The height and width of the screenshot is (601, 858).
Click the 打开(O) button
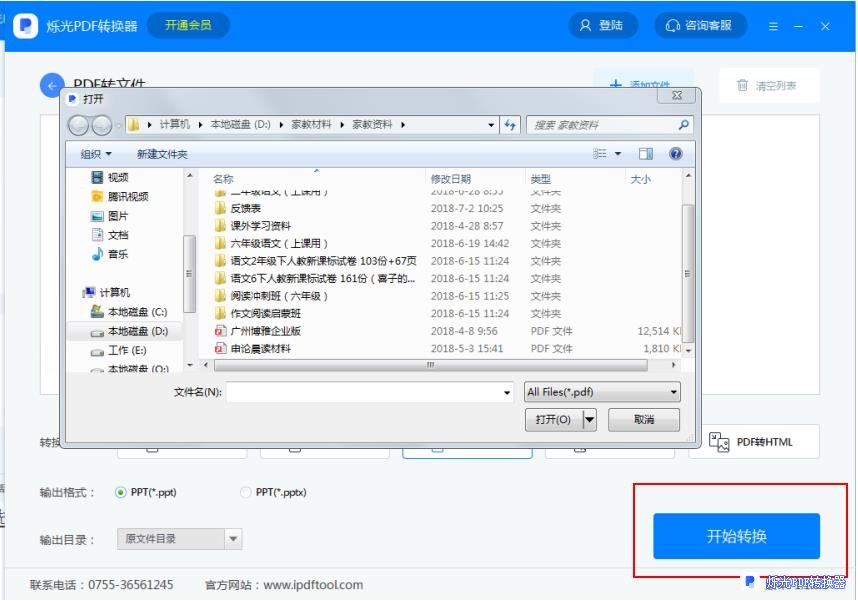(x=553, y=420)
